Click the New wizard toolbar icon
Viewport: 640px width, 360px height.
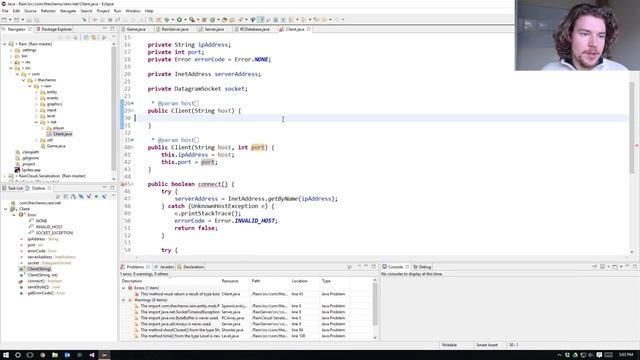pyautogui.click(x=4, y=20)
